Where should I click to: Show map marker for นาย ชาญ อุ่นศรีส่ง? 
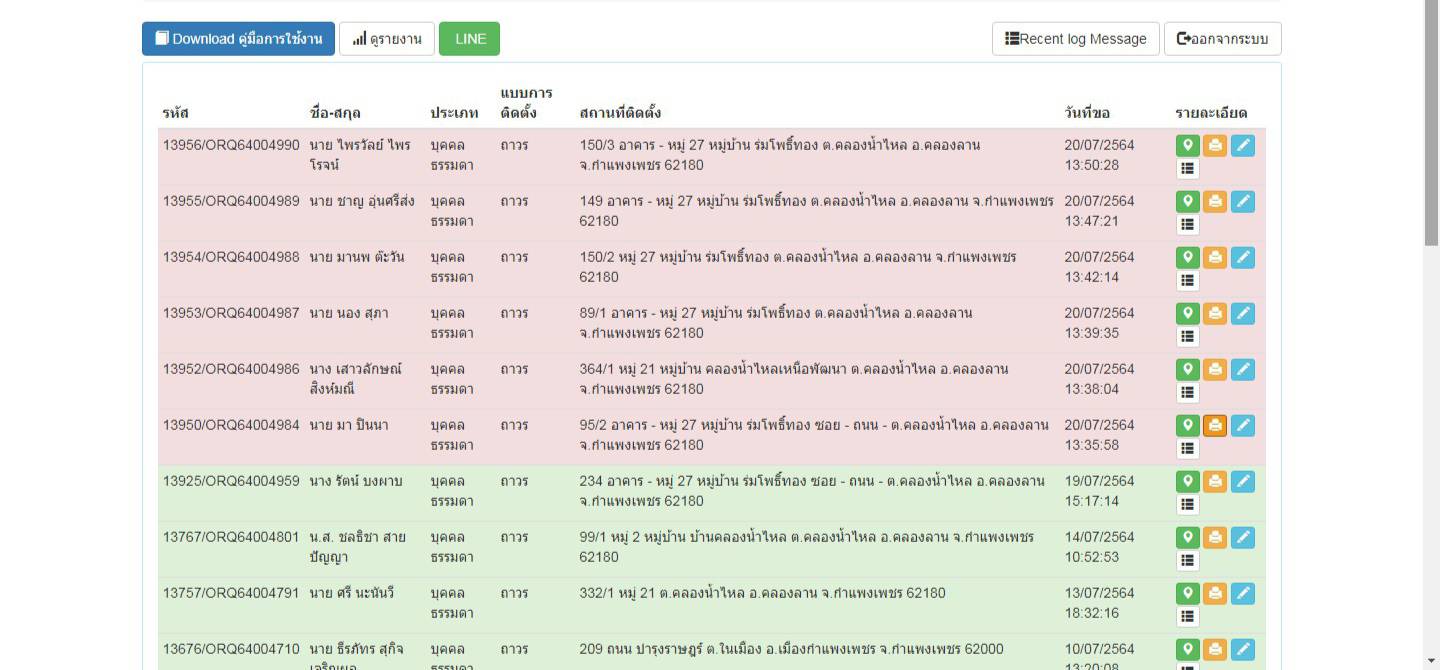[1187, 201]
